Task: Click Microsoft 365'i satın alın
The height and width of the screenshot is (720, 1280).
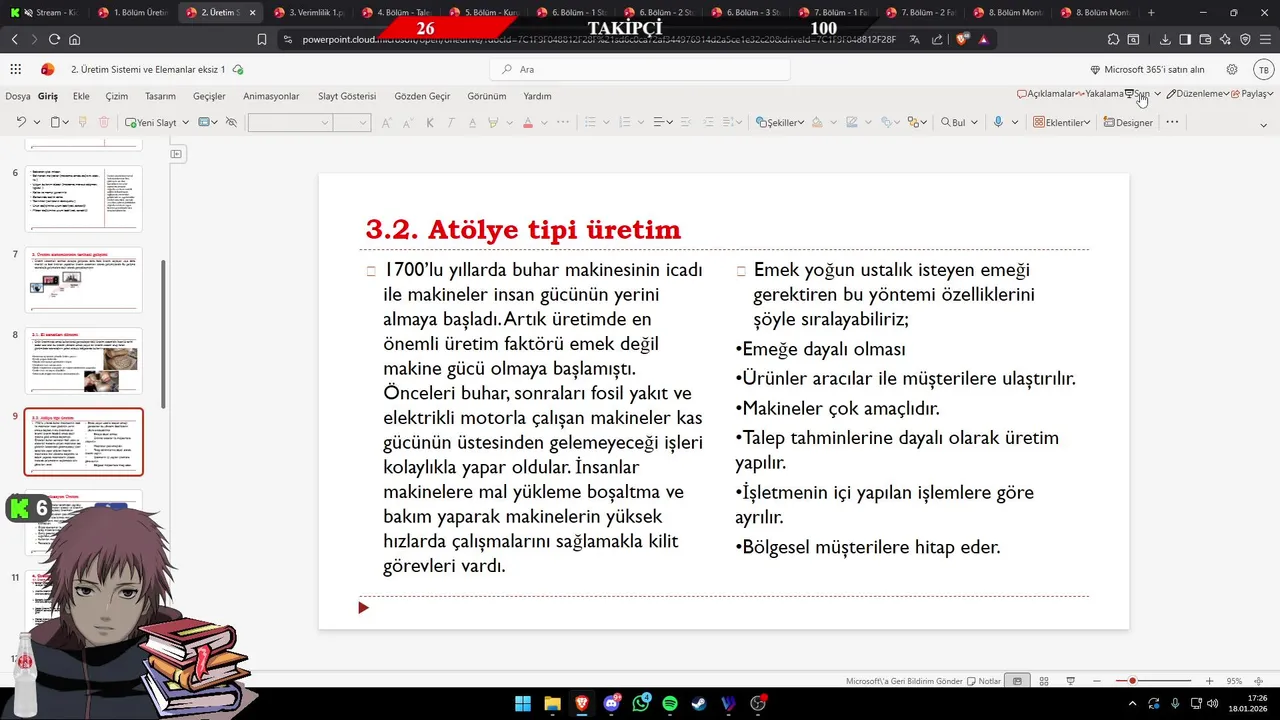Action: pyautogui.click(x=1147, y=69)
